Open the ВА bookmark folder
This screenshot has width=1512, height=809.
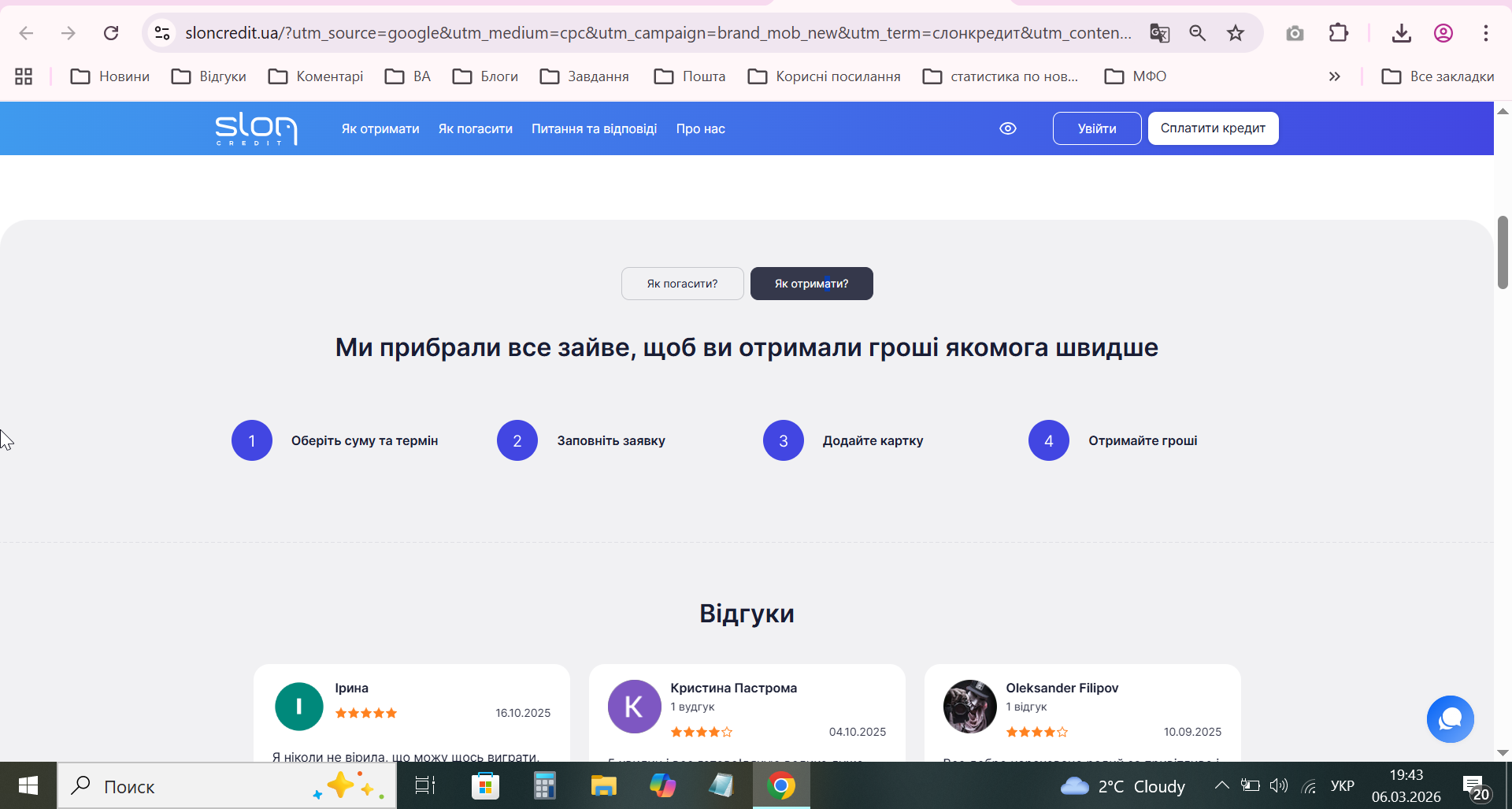click(408, 76)
